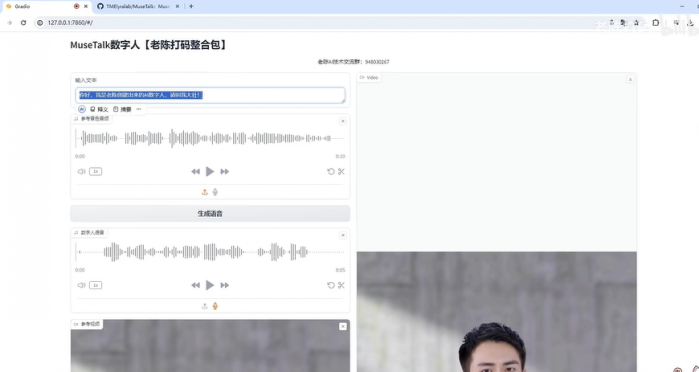Image resolution: width=699 pixels, height=372 pixels.
Task: Click the 生成语音 generate voice button
Action: (210, 214)
